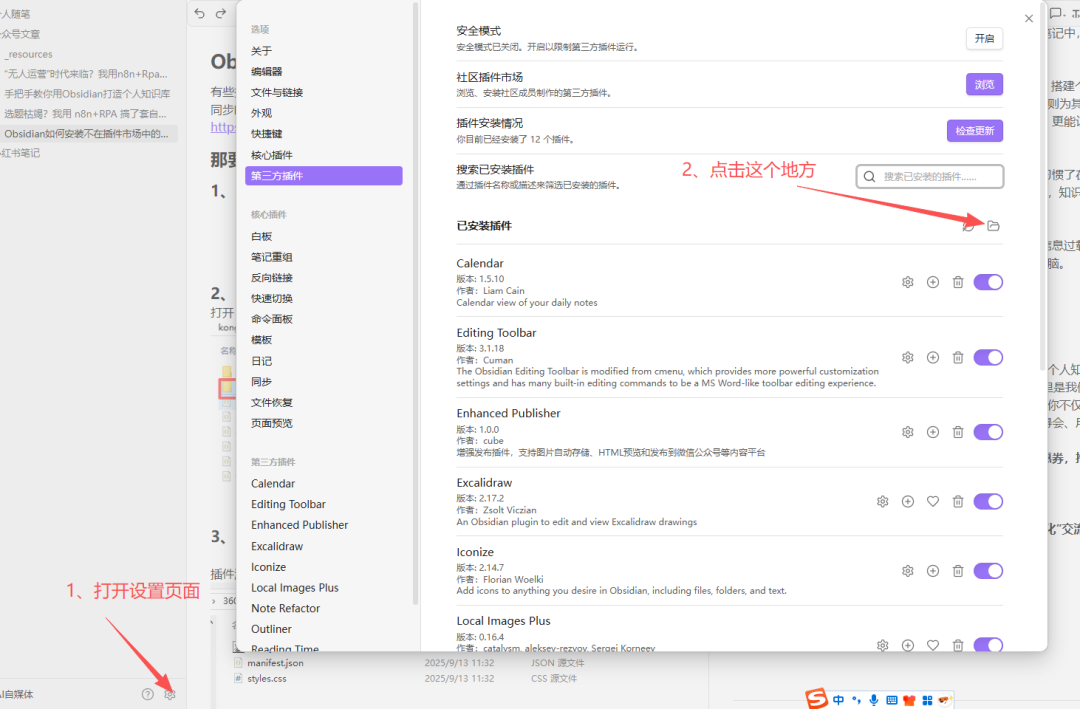This screenshot has width=1080, height=709.
Task: Uninstall Enhanced Publisher trash icon
Action: (957, 432)
